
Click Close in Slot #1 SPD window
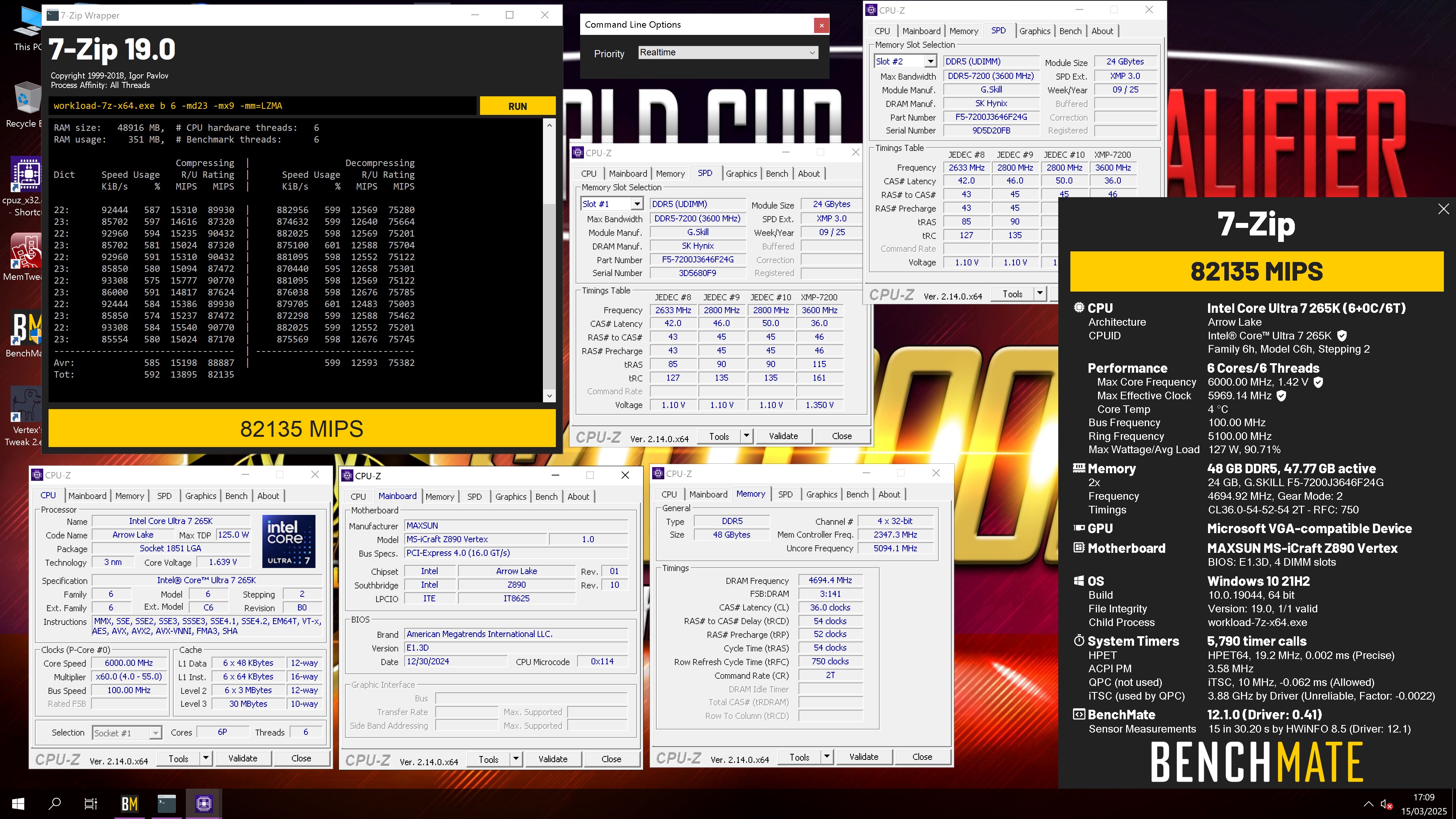tap(842, 436)
